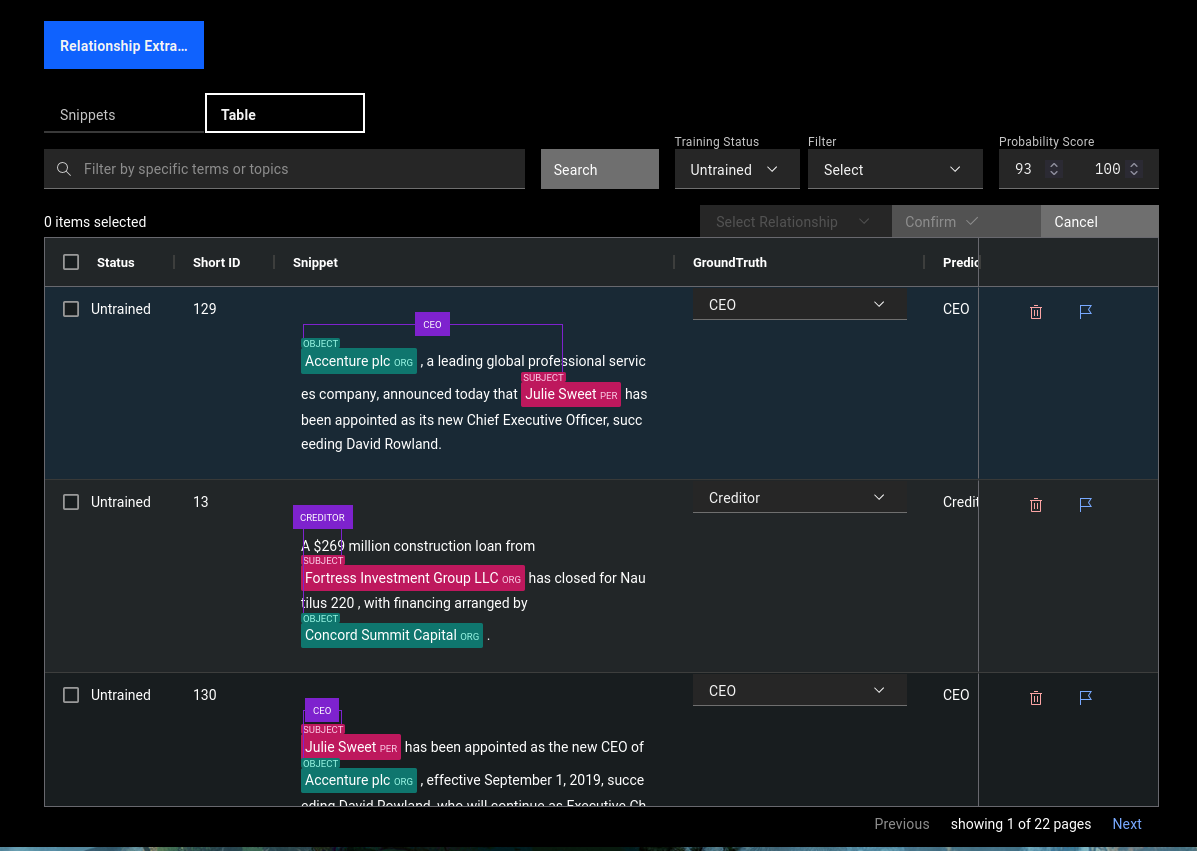Delete row 129 with trash icon

[x=1036, y=312]
